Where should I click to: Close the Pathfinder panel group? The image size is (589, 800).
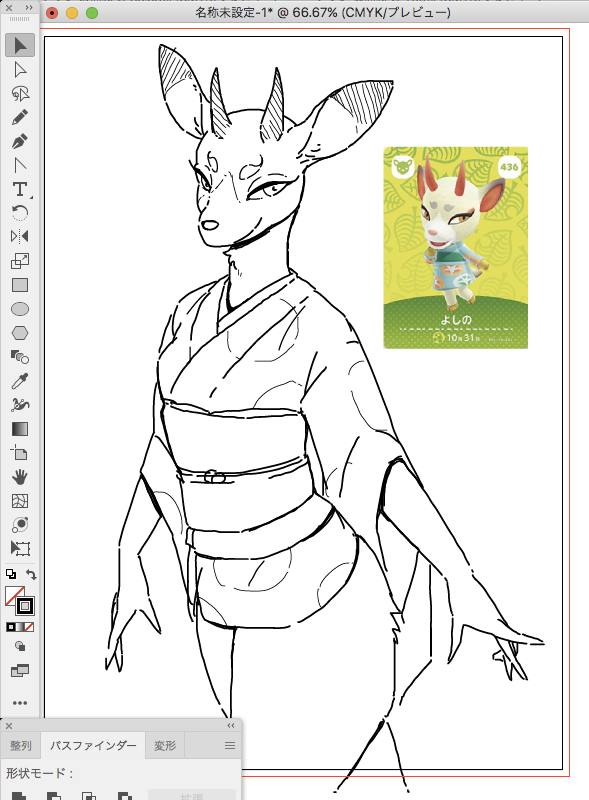(x=9, y=726)
